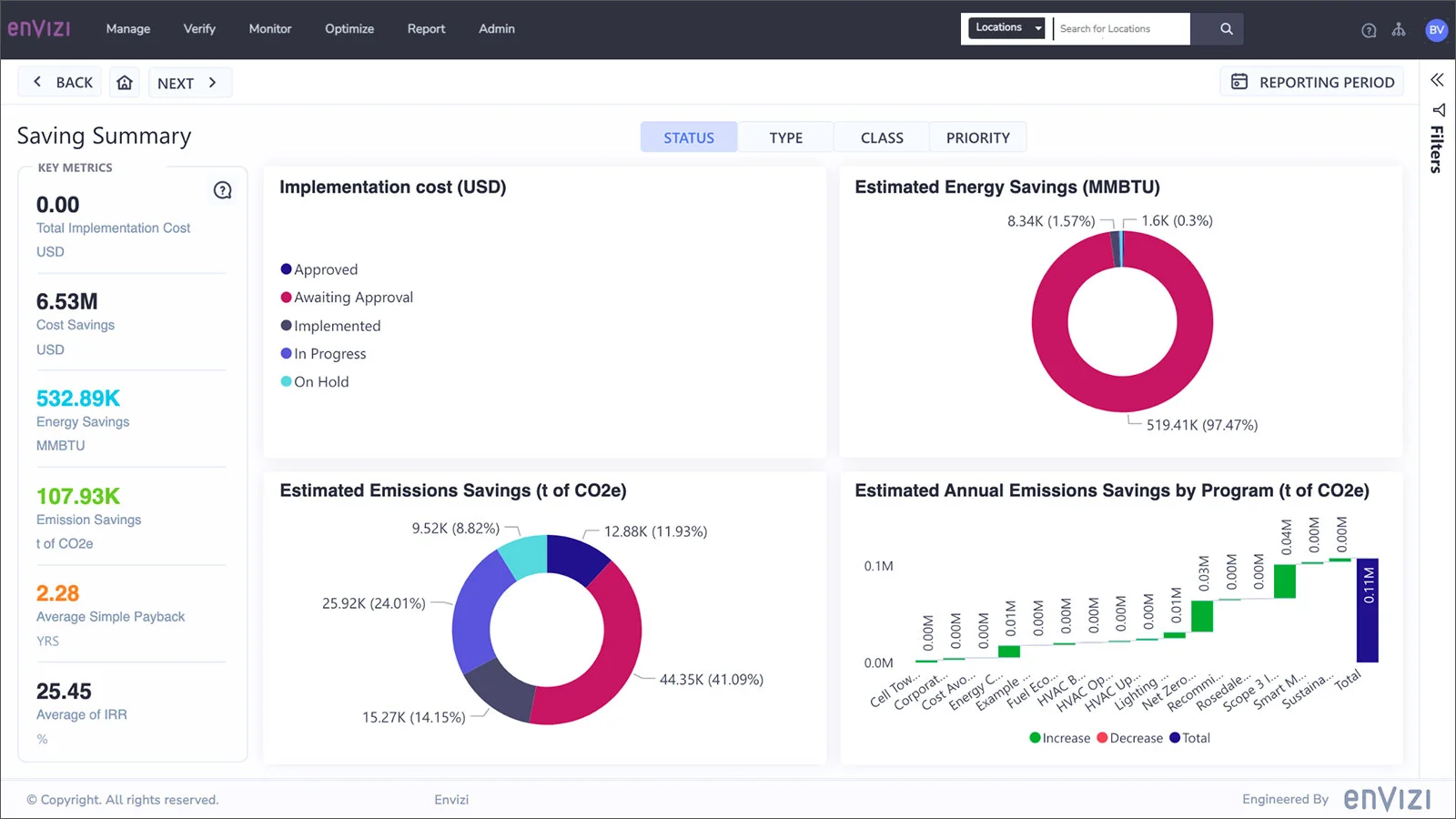1456x819 pixels.
Task: Open the organization hierarchy icon
Action: tap(1399, 30)
